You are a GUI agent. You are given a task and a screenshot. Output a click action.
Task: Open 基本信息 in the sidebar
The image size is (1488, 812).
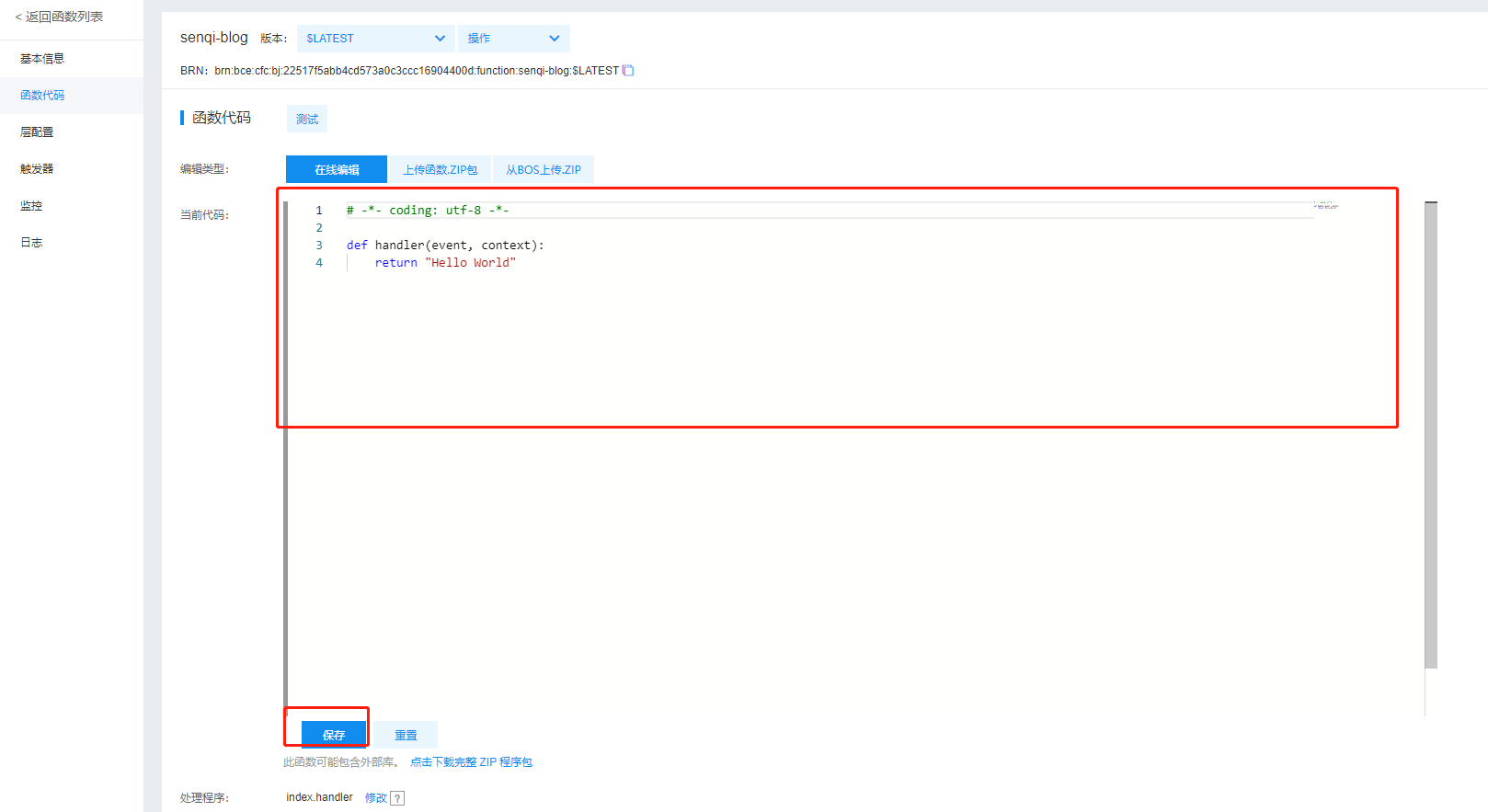(x=72, y=59)
